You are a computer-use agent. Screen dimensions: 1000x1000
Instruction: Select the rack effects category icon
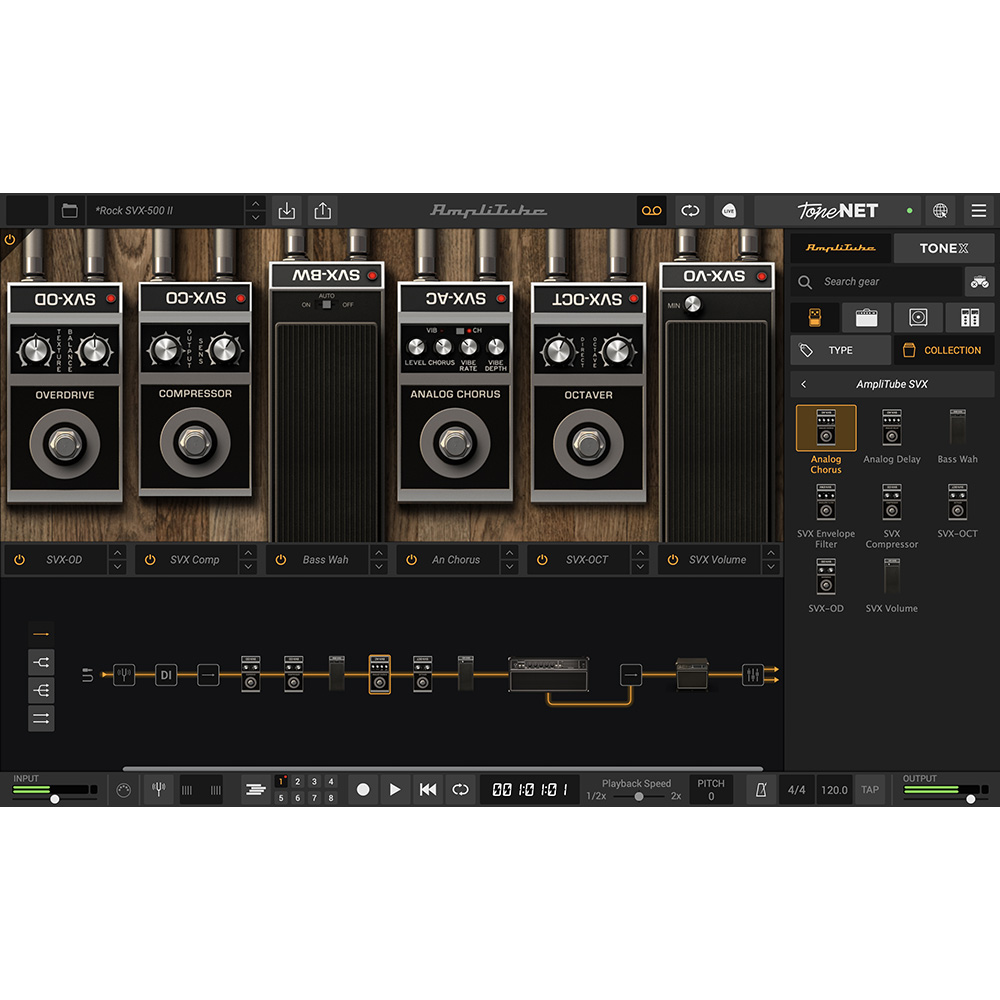(969, 317)
